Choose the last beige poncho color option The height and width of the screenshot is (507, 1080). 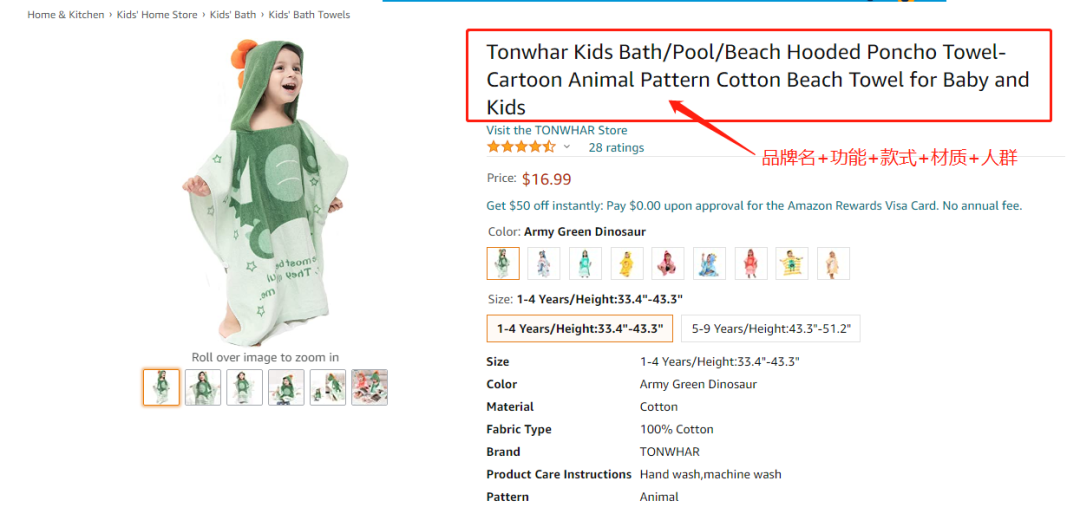click(x=833, y=263)
